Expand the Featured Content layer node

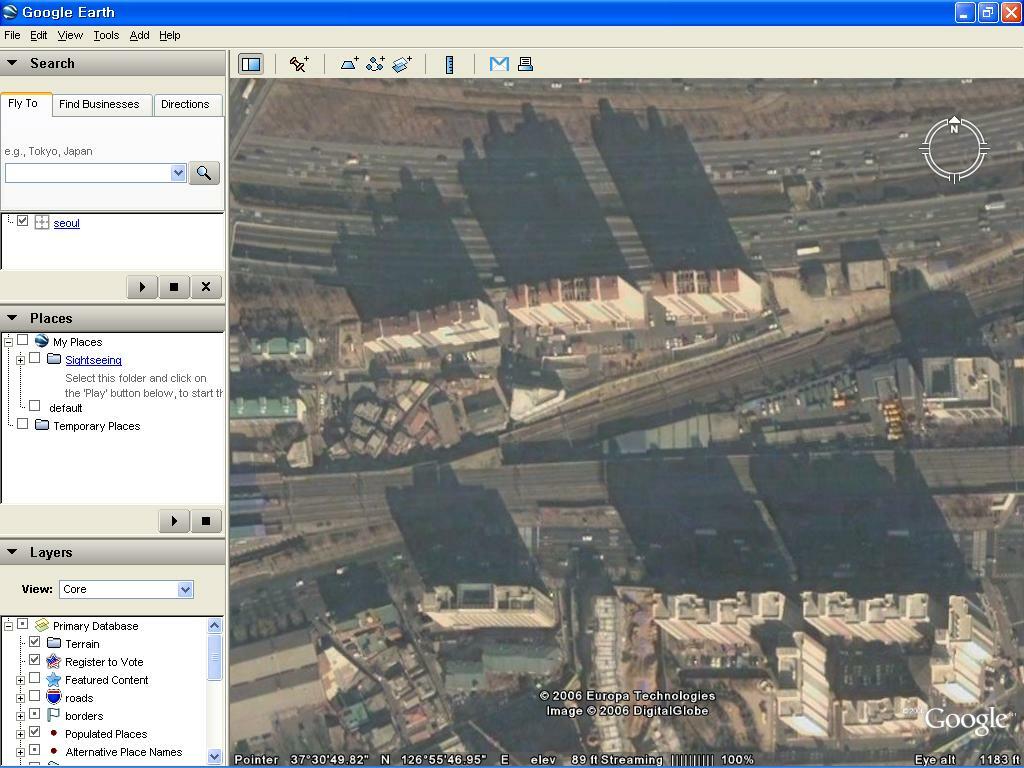click(20, 680)
